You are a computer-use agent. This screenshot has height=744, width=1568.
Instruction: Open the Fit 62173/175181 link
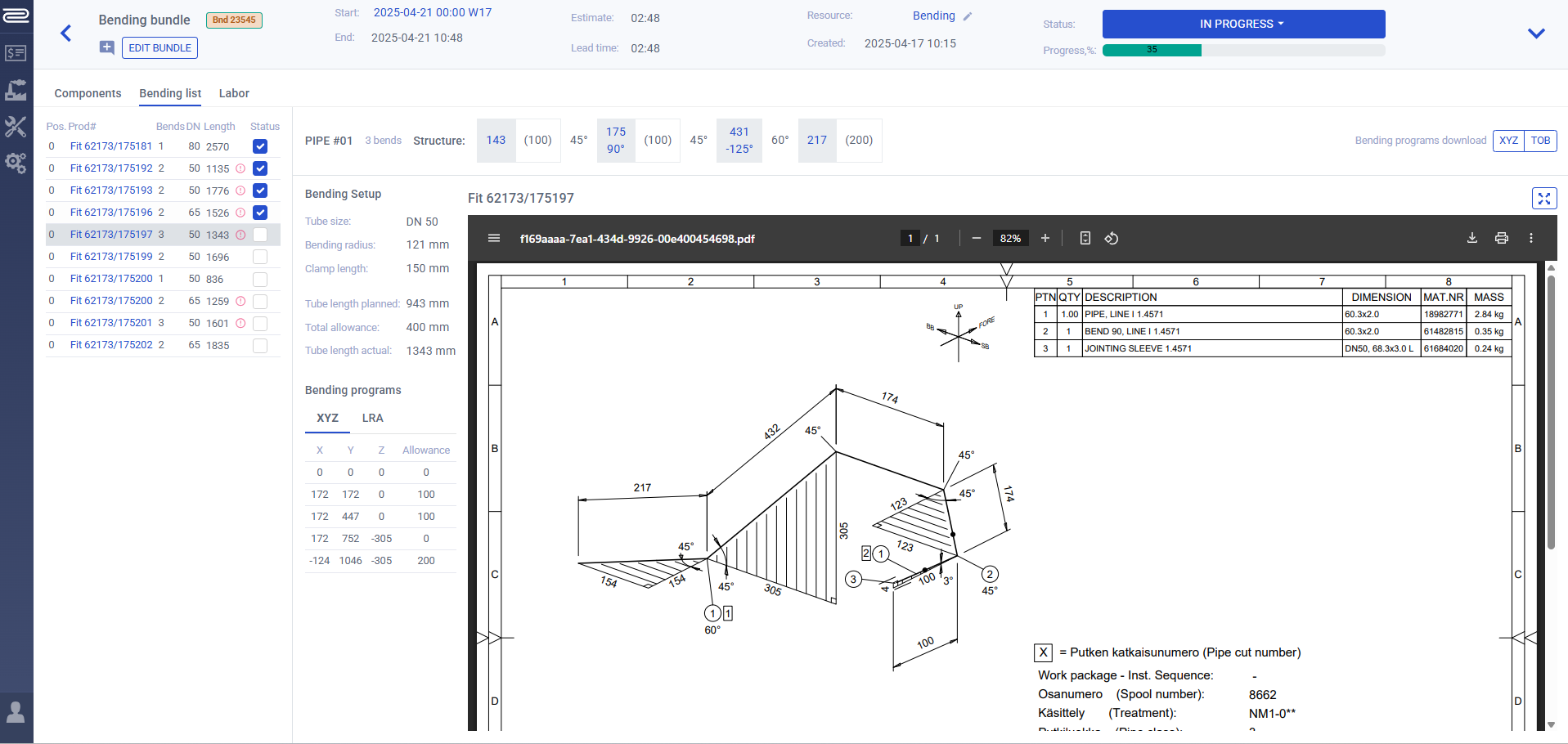[x=111, y=146]
